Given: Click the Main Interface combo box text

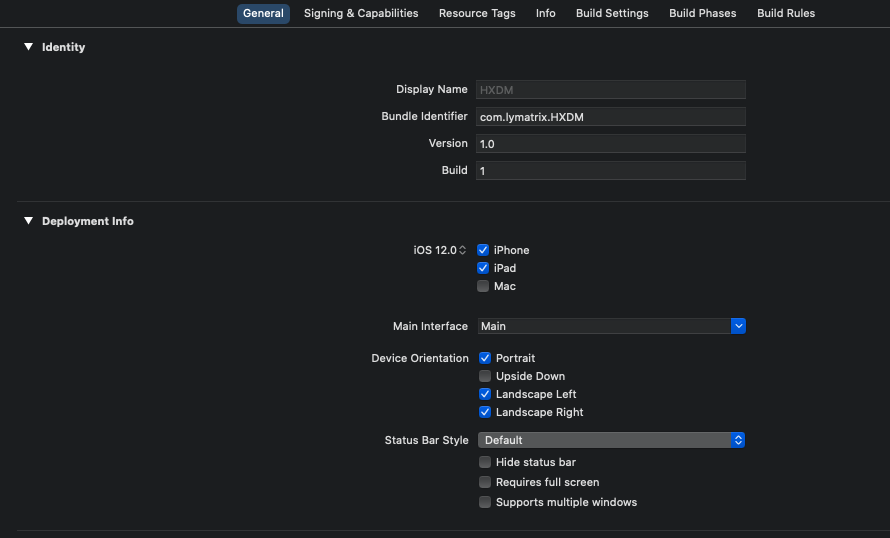Looking at the screenshot, I should click(x=604, y=326).
